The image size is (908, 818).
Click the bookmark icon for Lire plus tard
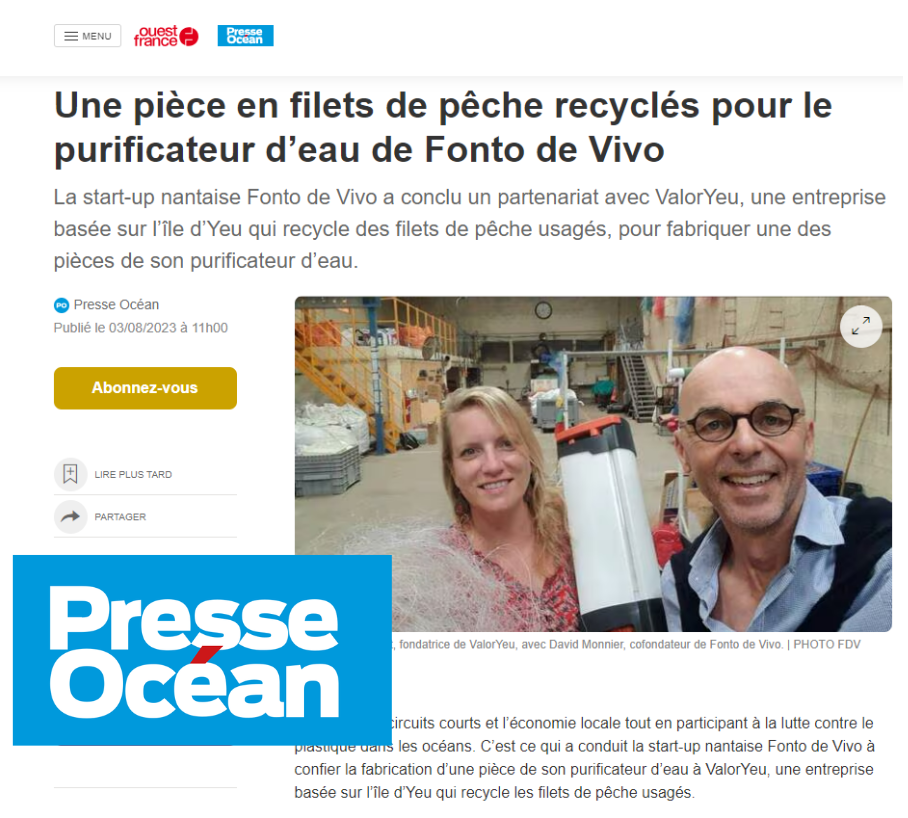[x=71, y=474]
